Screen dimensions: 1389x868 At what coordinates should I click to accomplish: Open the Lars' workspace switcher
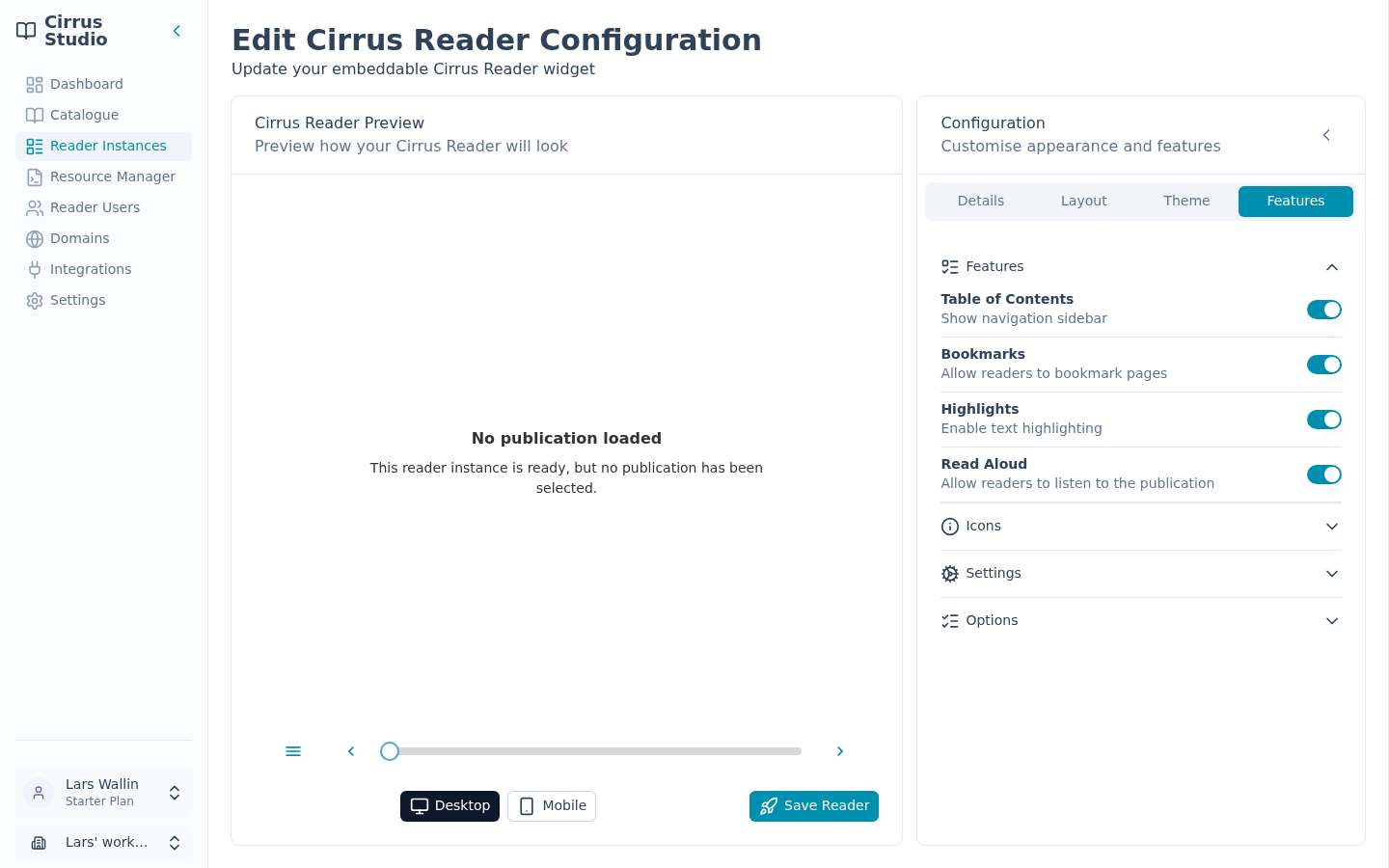pyautogui.click(x=103, y=843)
